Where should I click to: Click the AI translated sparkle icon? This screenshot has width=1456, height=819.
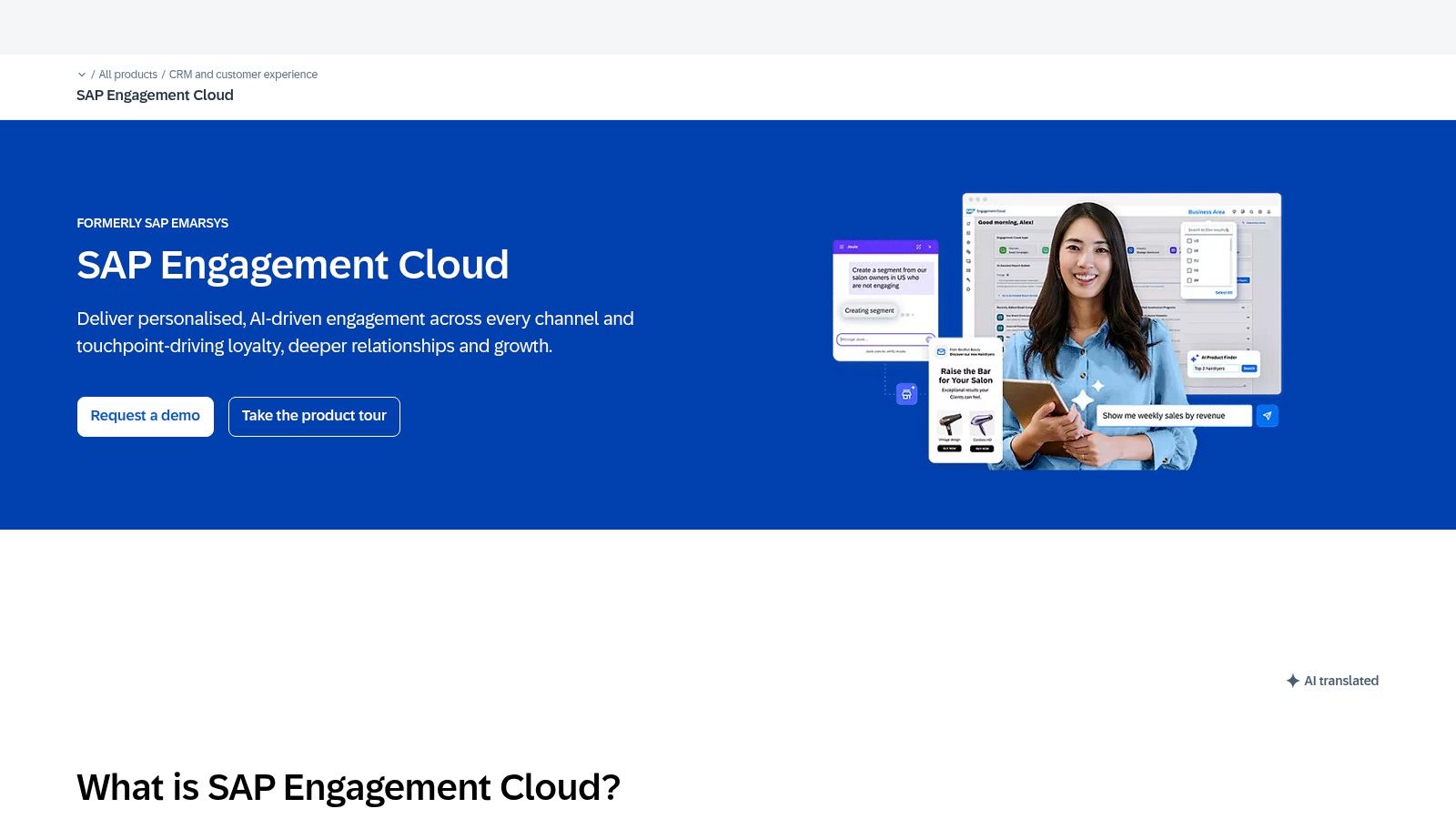pos(1292,681)
